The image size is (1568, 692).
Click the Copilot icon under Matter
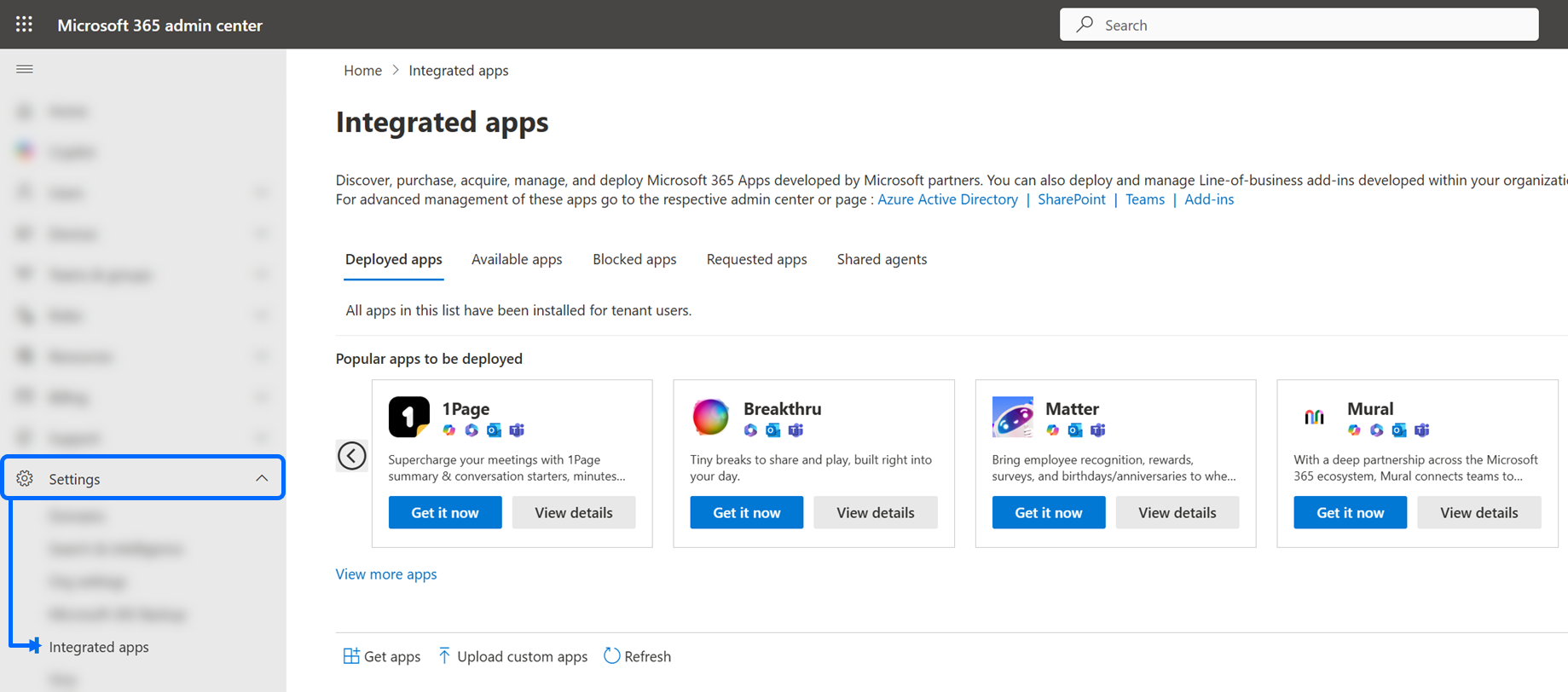click(1053, 430)
